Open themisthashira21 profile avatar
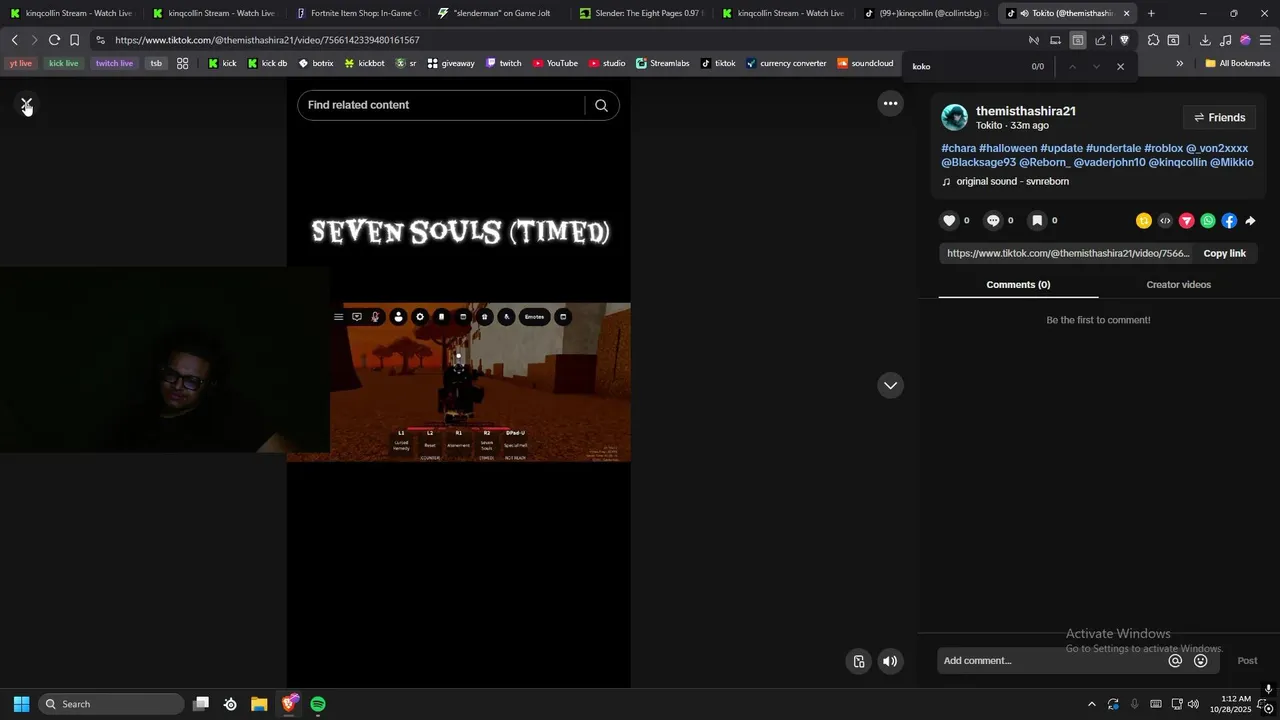Screen dimensions: 1280x720 click(954, 117)
